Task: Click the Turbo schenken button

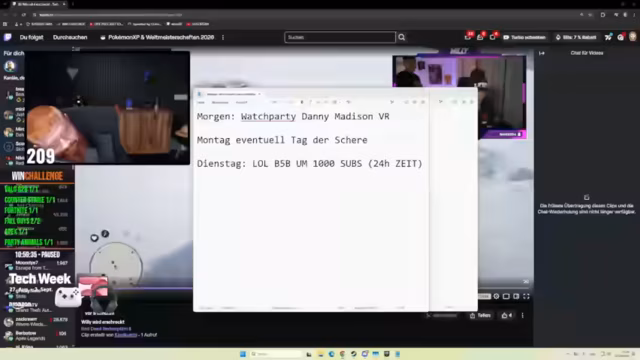Action: tap(524, 37)
